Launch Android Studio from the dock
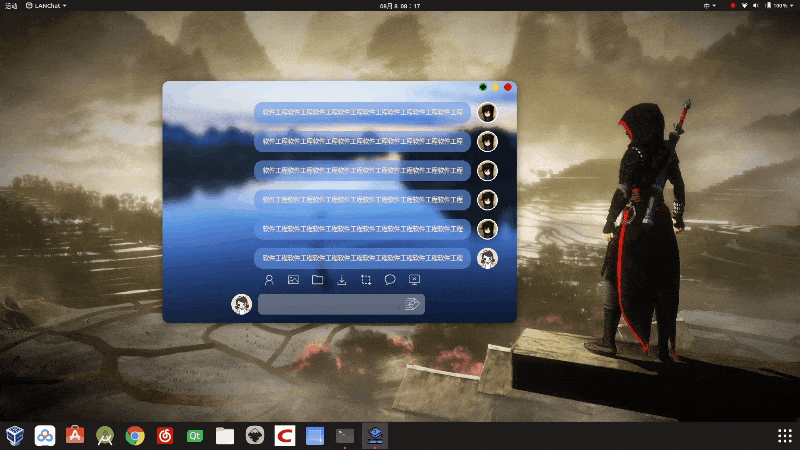Screen dimensions: 800x450 105,436
